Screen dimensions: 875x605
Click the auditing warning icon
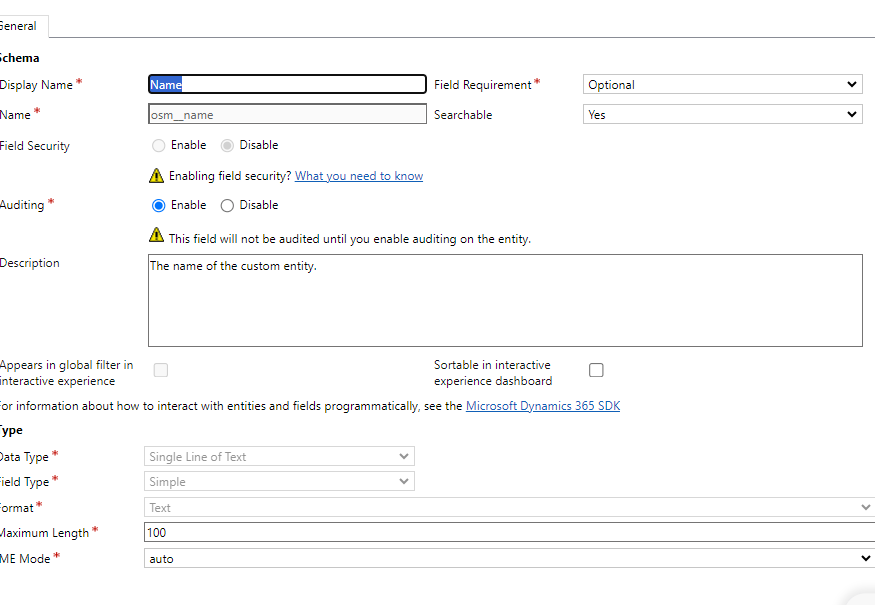[156, 235]
